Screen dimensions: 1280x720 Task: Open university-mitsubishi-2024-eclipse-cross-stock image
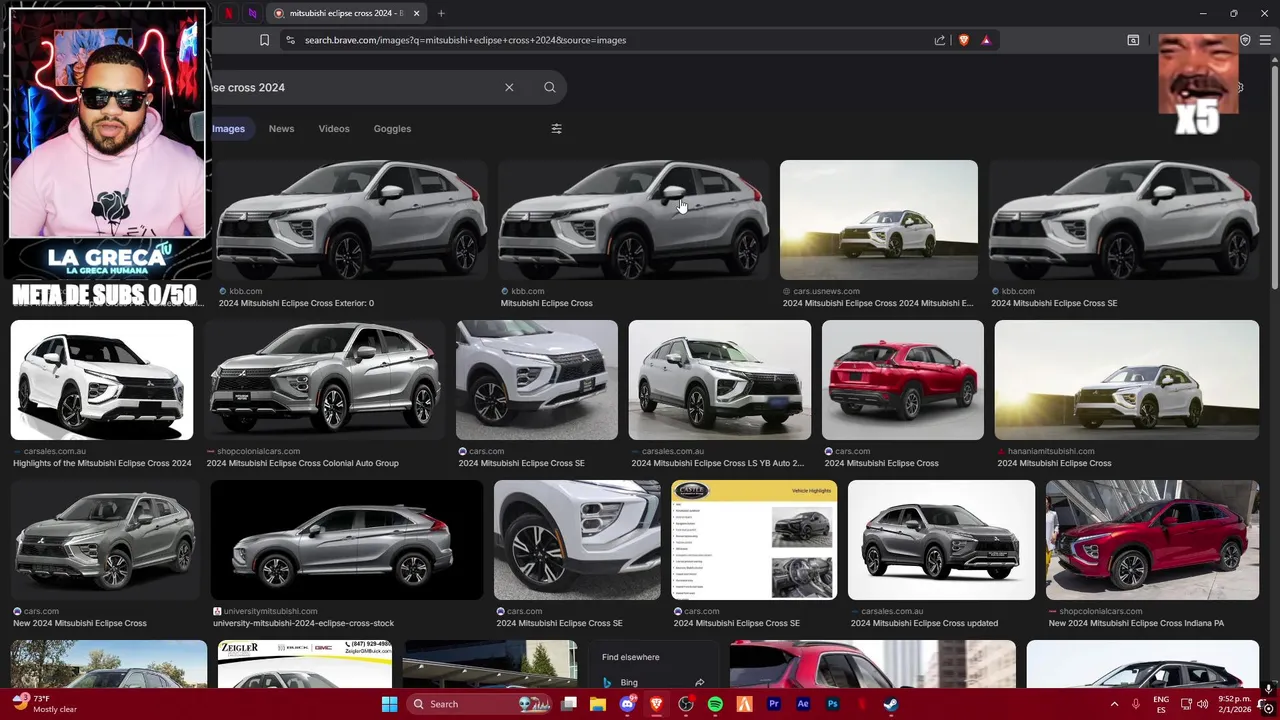click(x=347, y=540)
